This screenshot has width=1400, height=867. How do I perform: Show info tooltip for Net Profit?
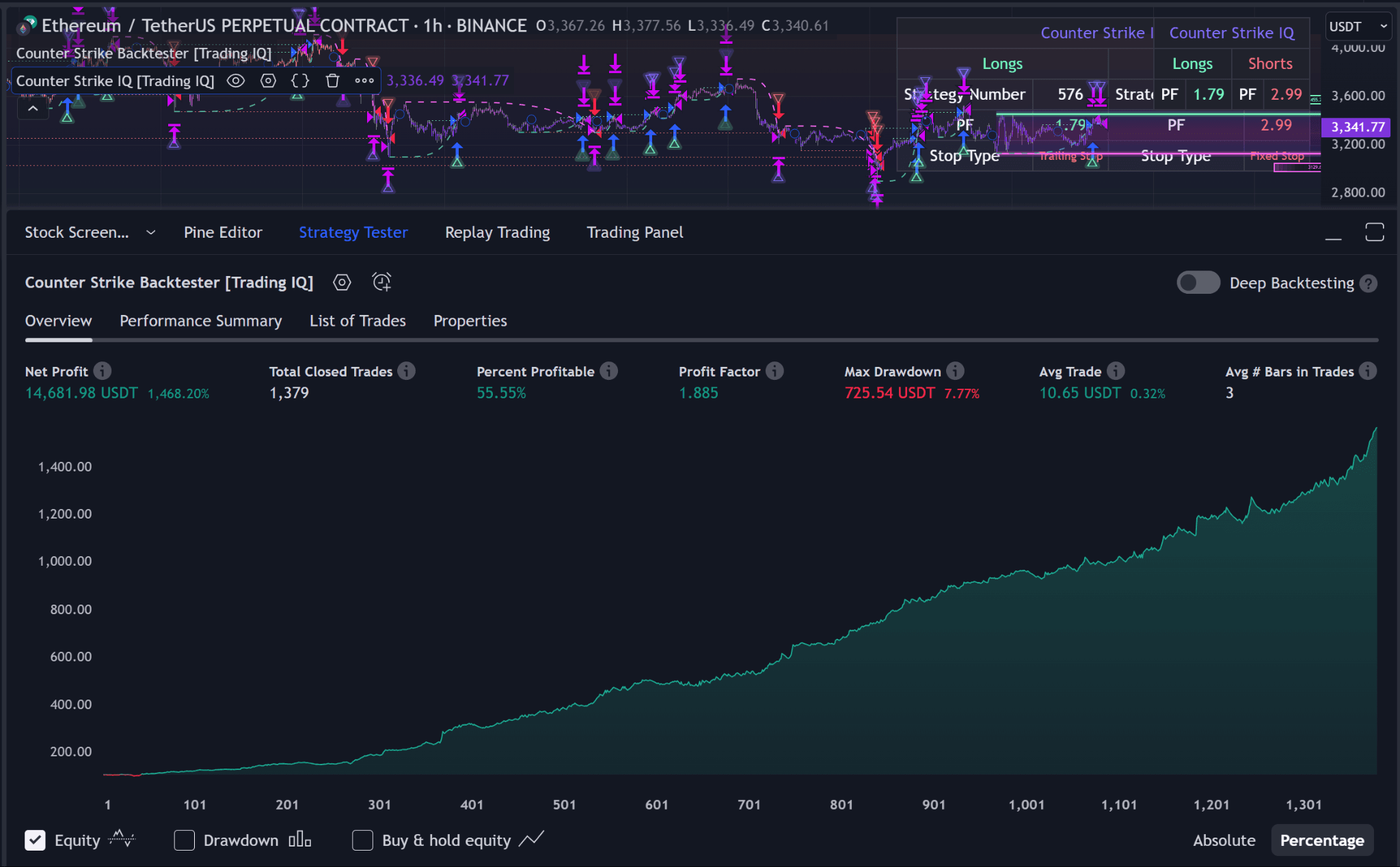coord(103,371)
